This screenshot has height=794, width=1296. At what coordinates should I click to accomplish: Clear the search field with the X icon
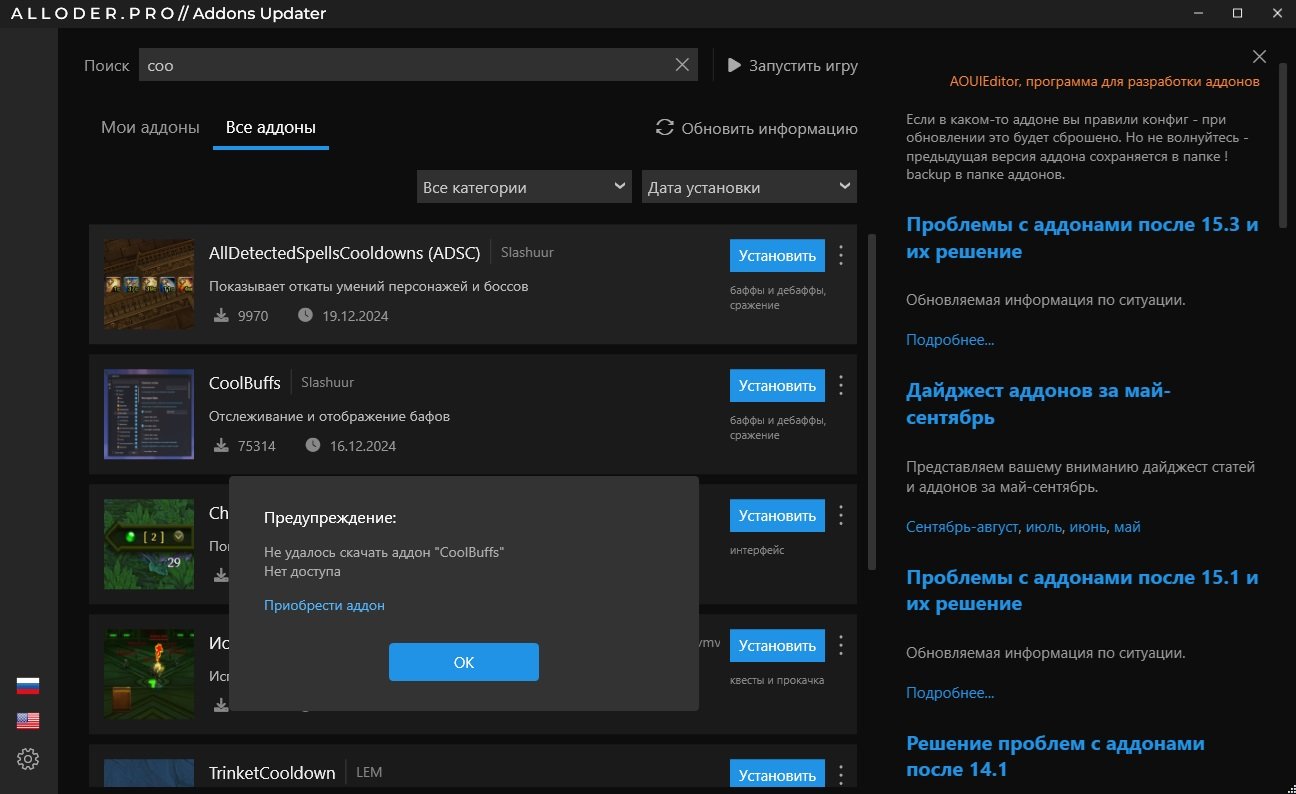tap(682, 65)
